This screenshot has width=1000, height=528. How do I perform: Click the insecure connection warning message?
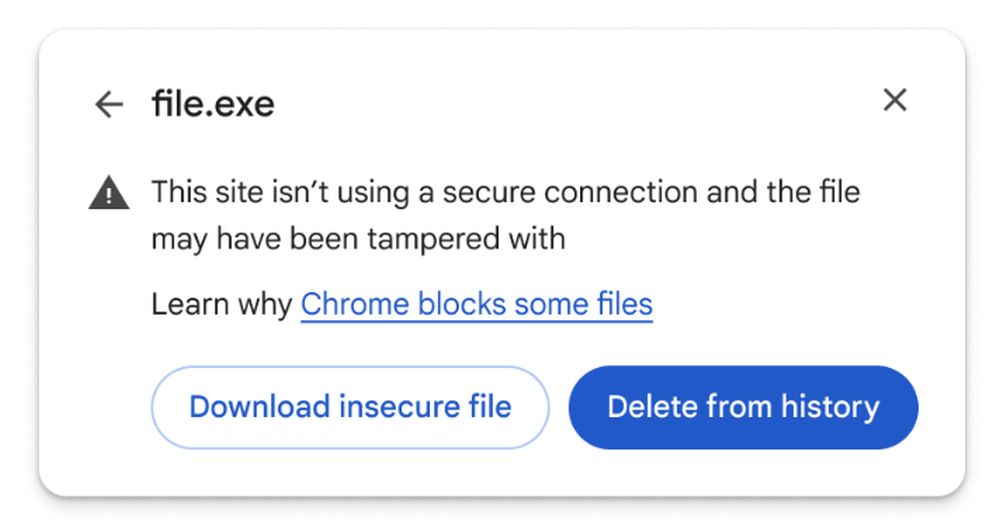(x=505, y=191)
